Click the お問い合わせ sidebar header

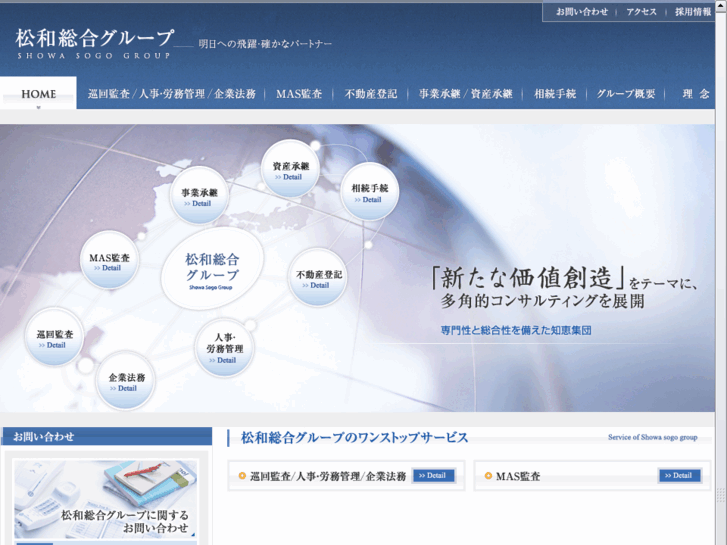pos(107,436)
